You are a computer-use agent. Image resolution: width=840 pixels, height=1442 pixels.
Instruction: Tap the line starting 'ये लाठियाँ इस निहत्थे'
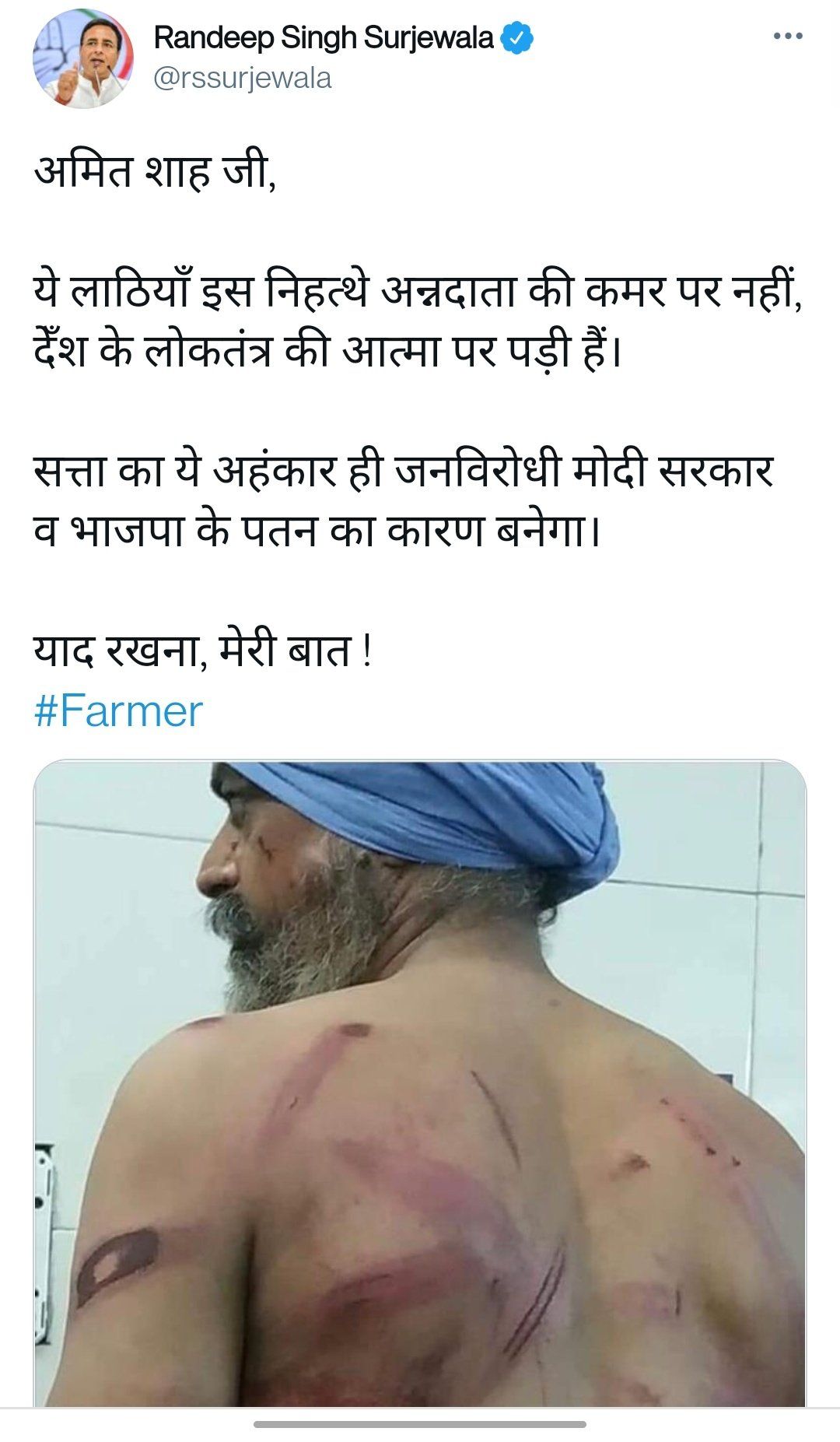[x=418, y=293]
